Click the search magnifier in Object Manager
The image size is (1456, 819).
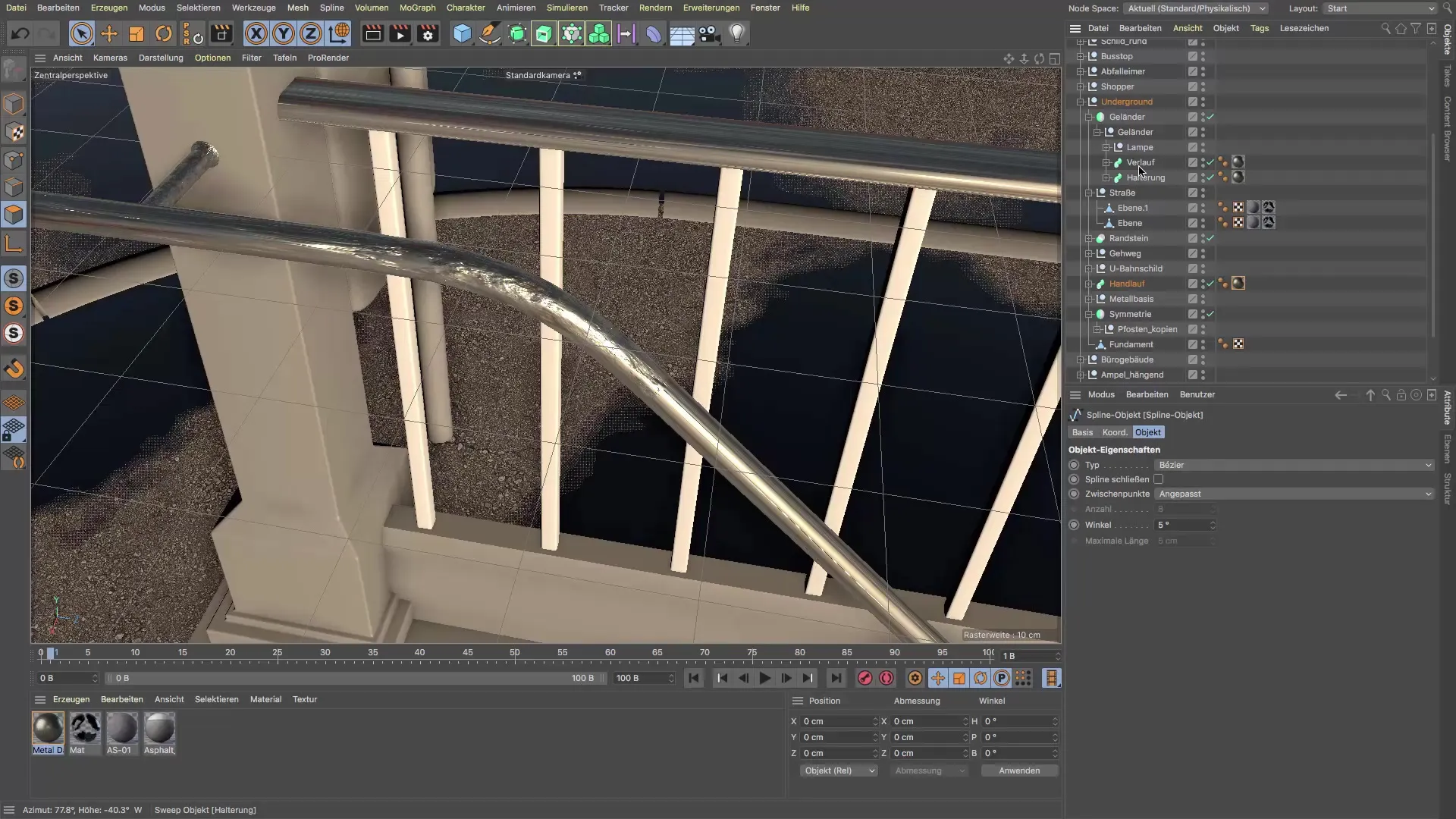1385,28
